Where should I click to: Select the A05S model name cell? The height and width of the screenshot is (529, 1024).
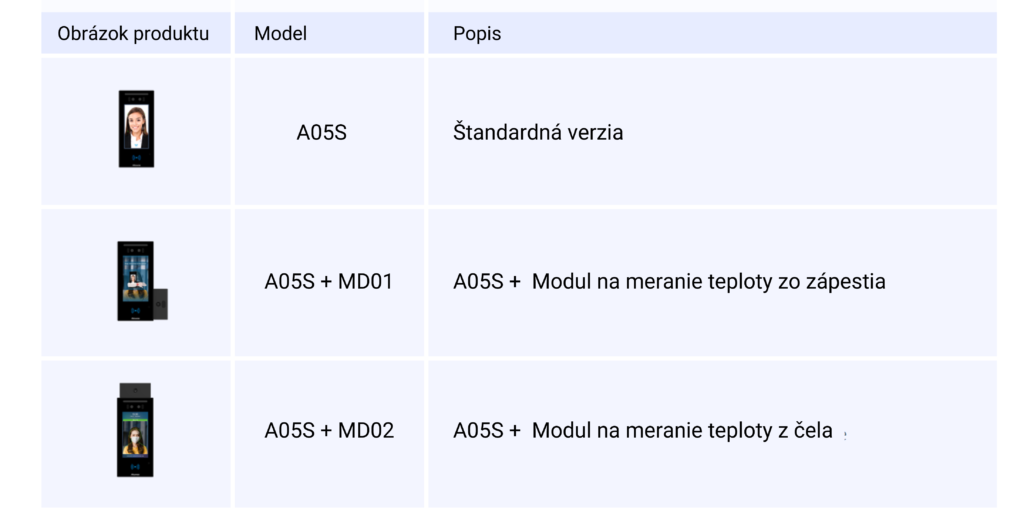pyautogui.click(x=321, y=133)
